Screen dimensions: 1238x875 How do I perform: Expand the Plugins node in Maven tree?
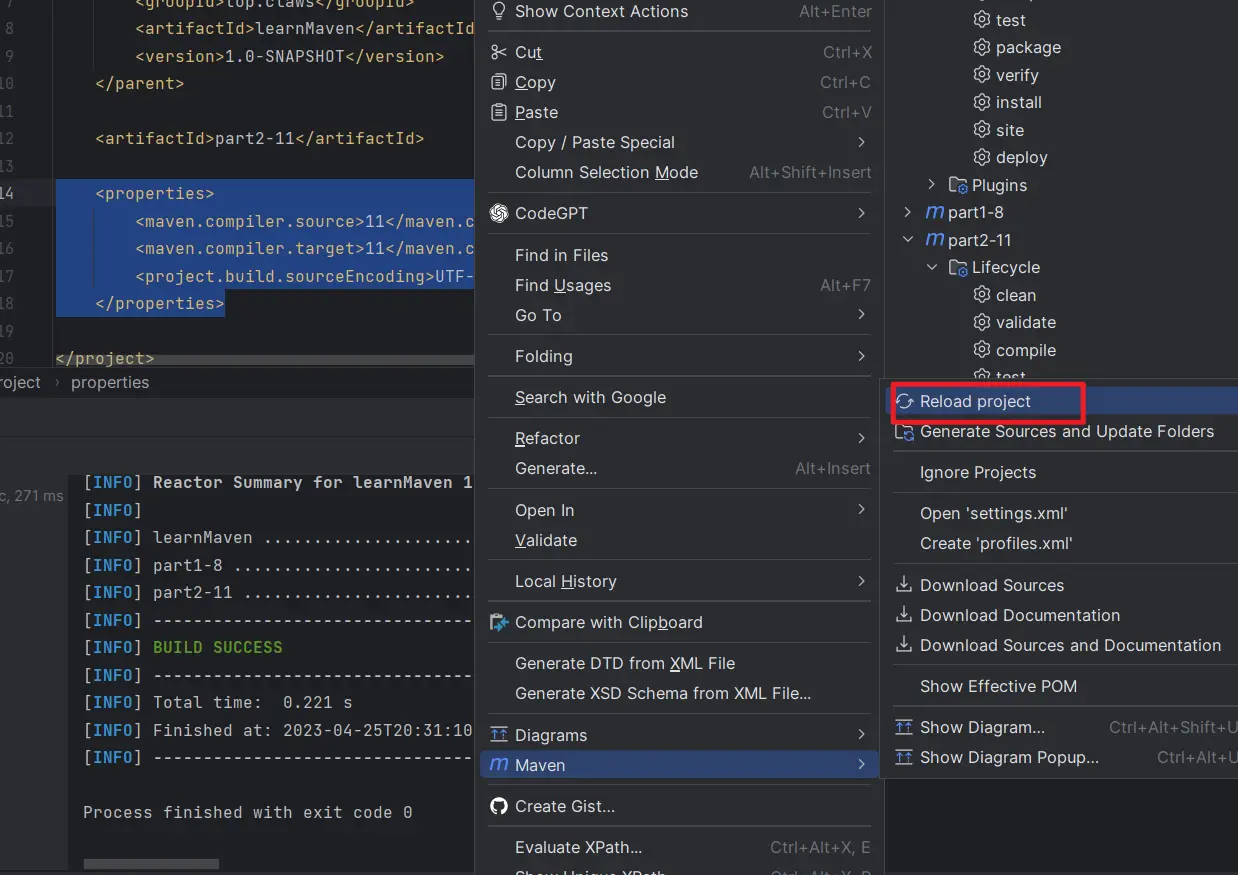point(932,185)
